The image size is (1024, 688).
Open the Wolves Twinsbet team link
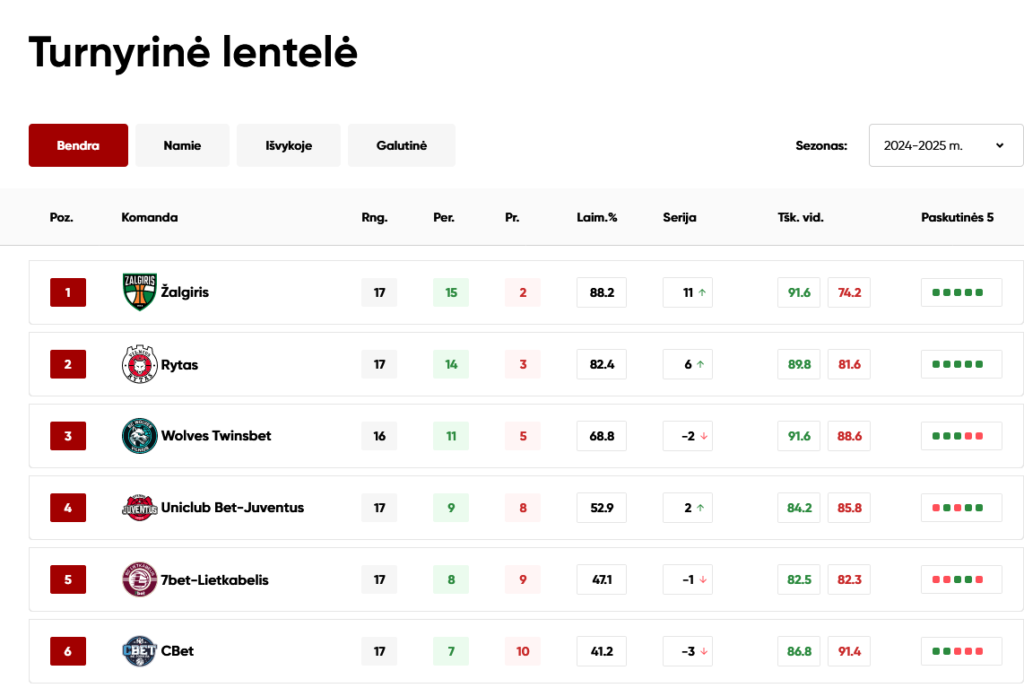pyautogui.click(x=216, y=435)
